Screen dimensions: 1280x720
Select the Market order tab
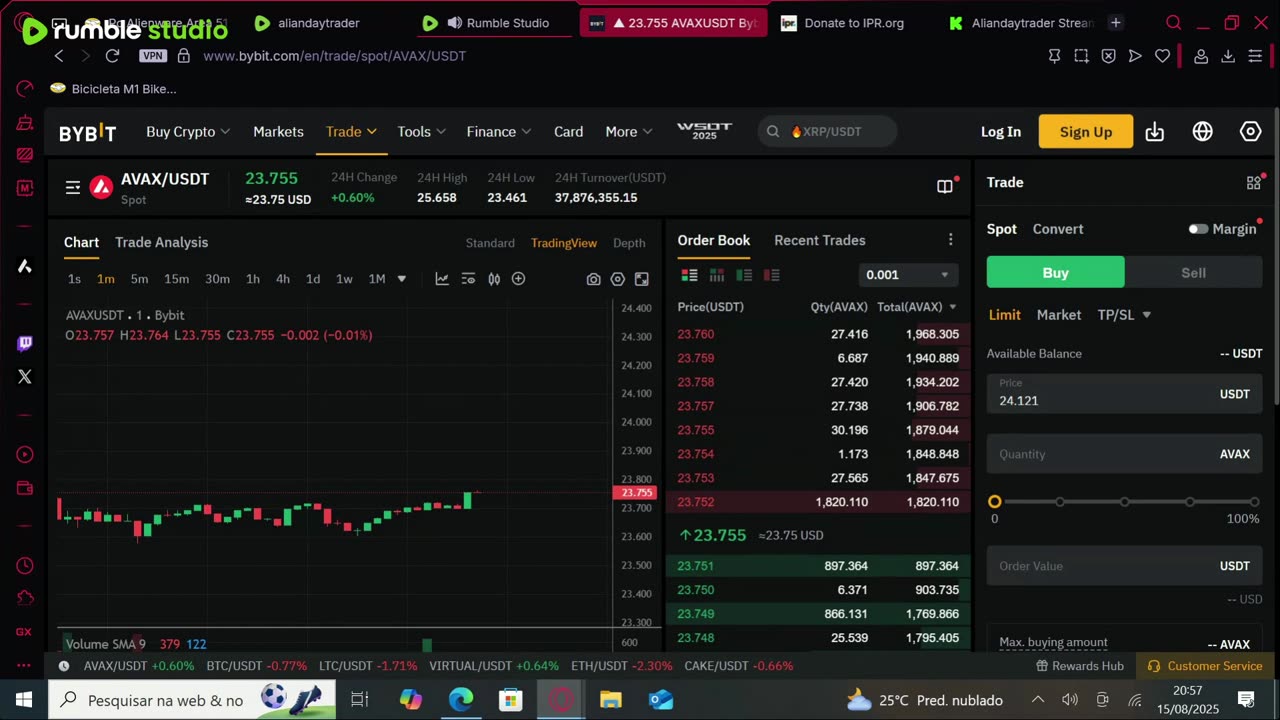point(1059,315)
